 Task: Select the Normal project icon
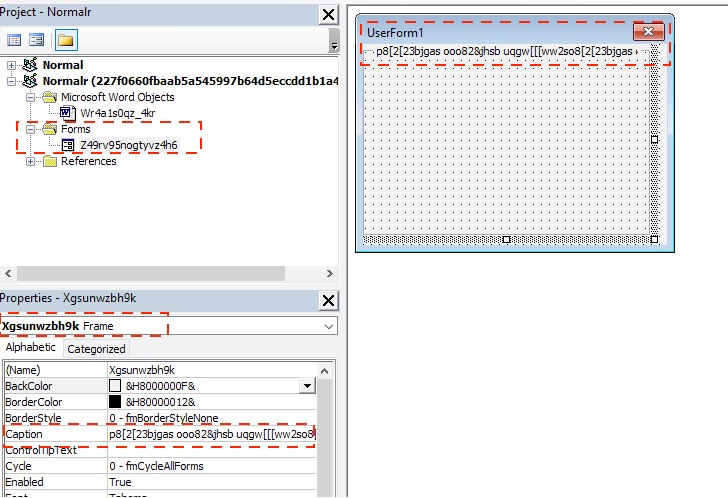[30, 65]
